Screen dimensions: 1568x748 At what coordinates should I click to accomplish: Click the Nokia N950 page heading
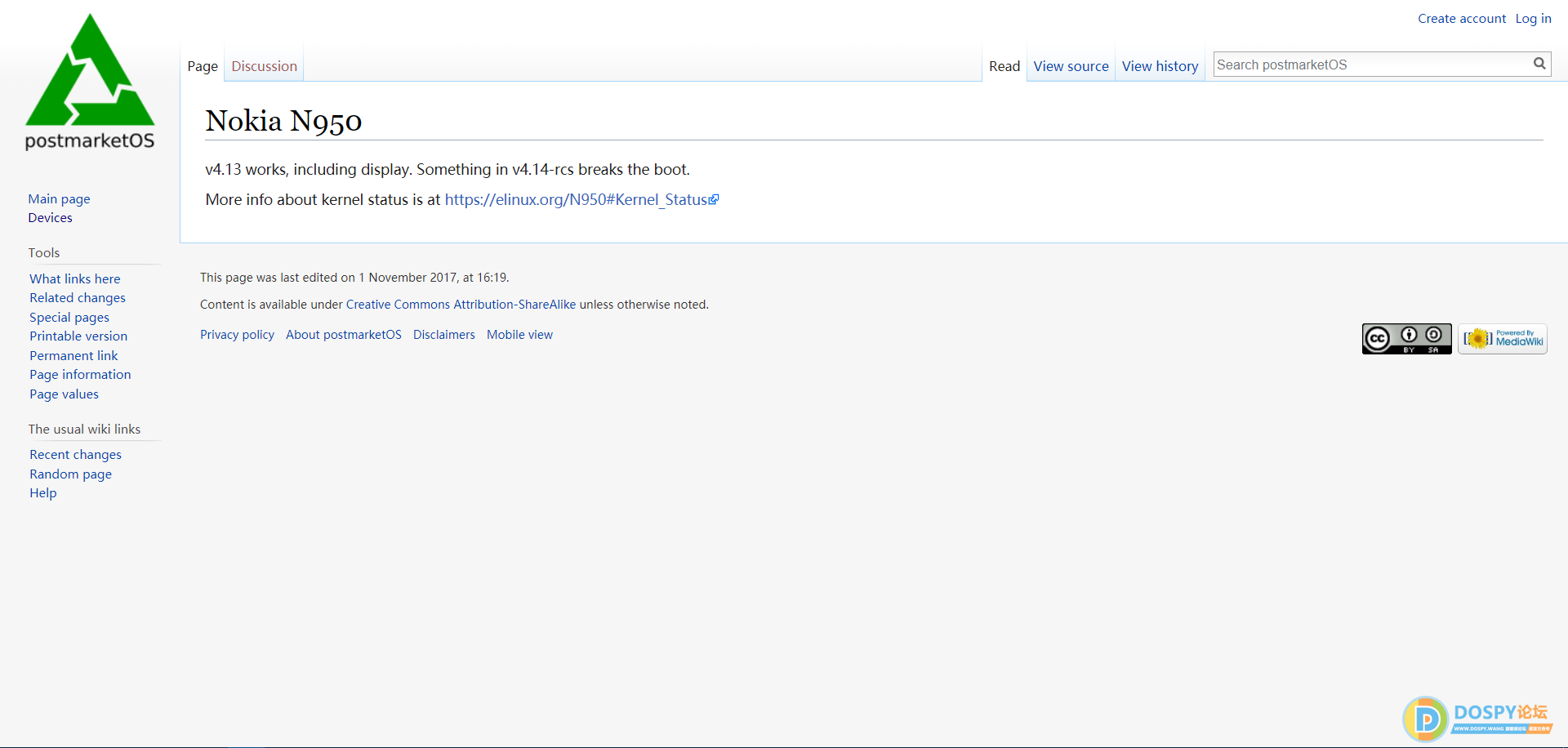pos(283,121)
